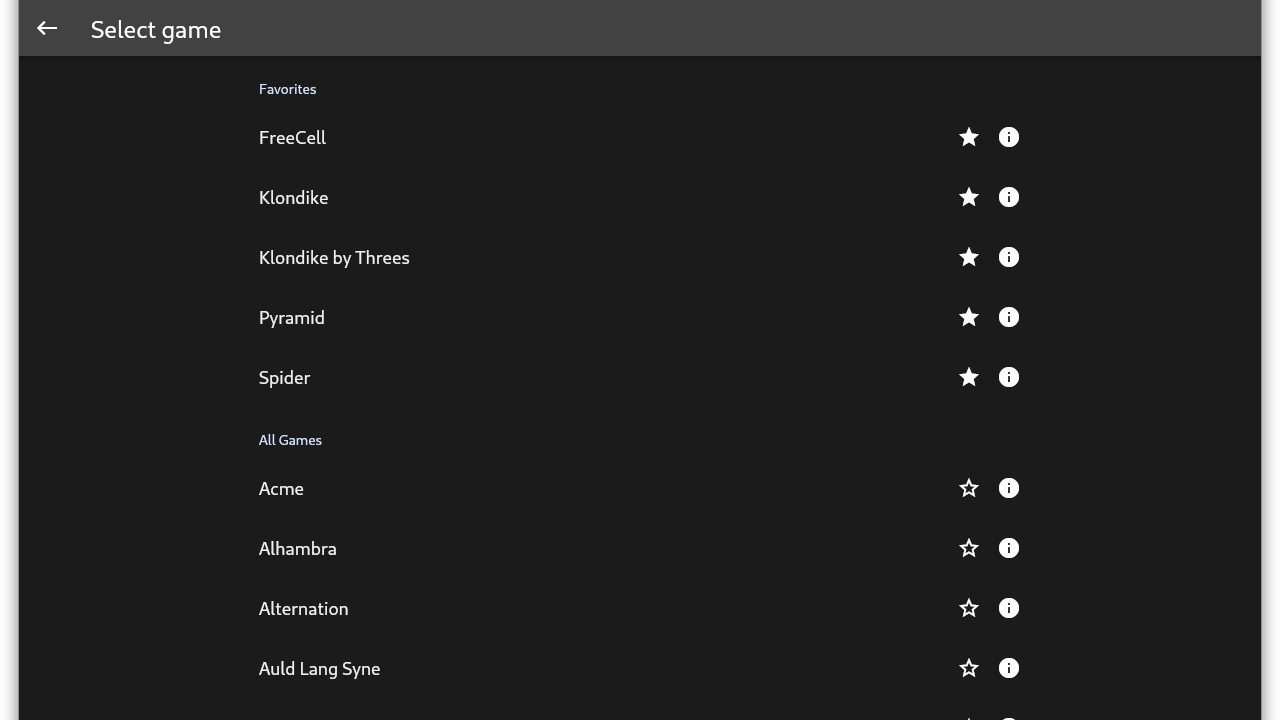Viewport: 1280px width, 720px height.
Task: Select FreeCell from the list
Action: pyautogui.click(x=292, y=138)
